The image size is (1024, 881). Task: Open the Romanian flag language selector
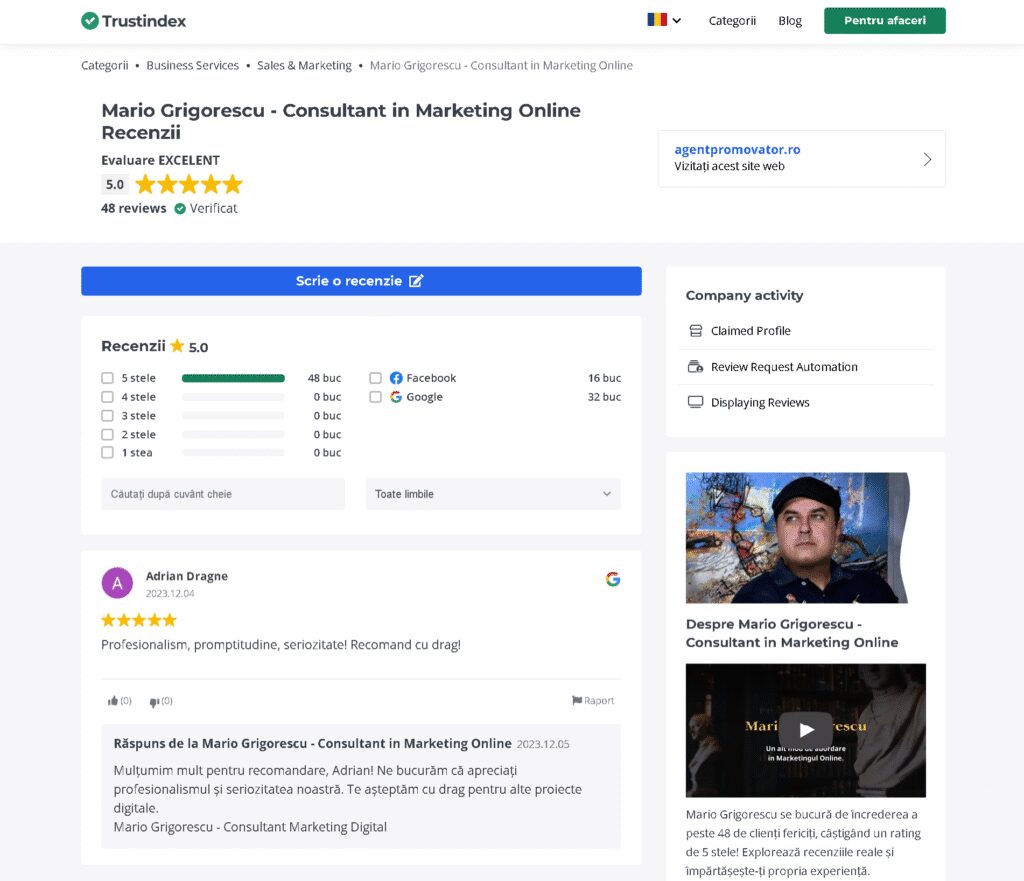pos(664,20)
